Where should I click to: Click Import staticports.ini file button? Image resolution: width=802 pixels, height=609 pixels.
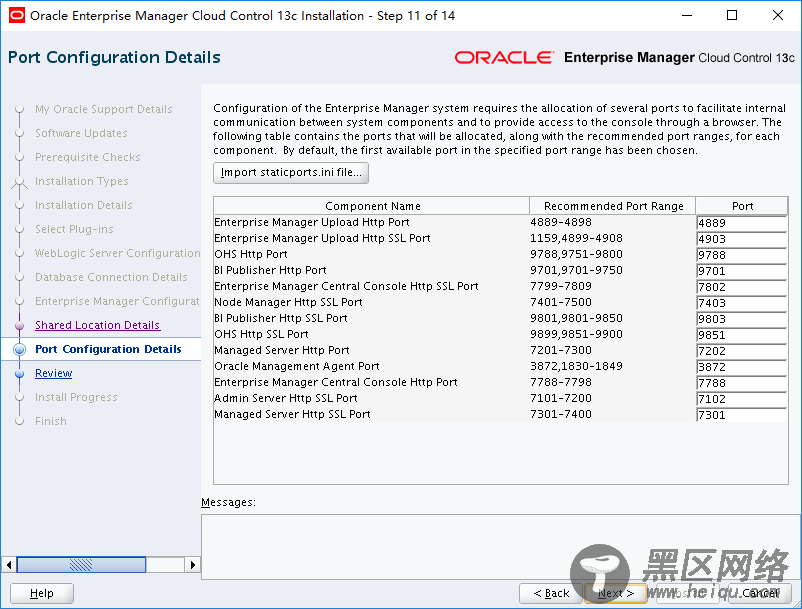point(291,173)
